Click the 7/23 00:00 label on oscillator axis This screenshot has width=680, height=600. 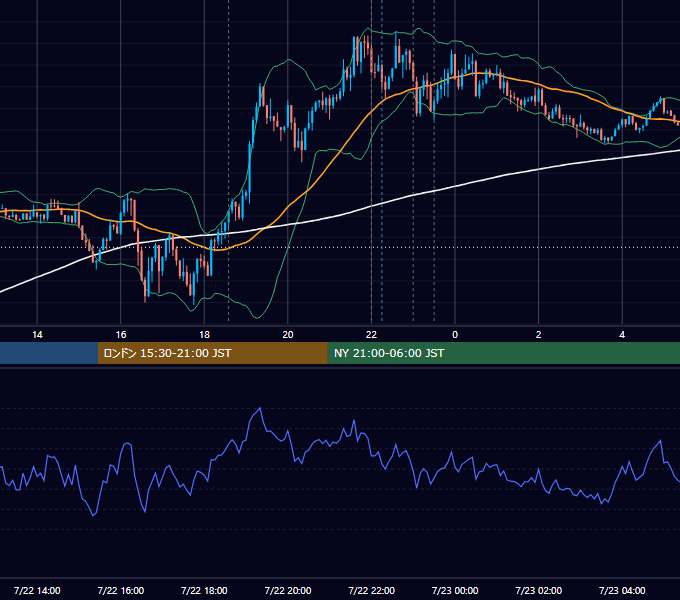point(455,590)
